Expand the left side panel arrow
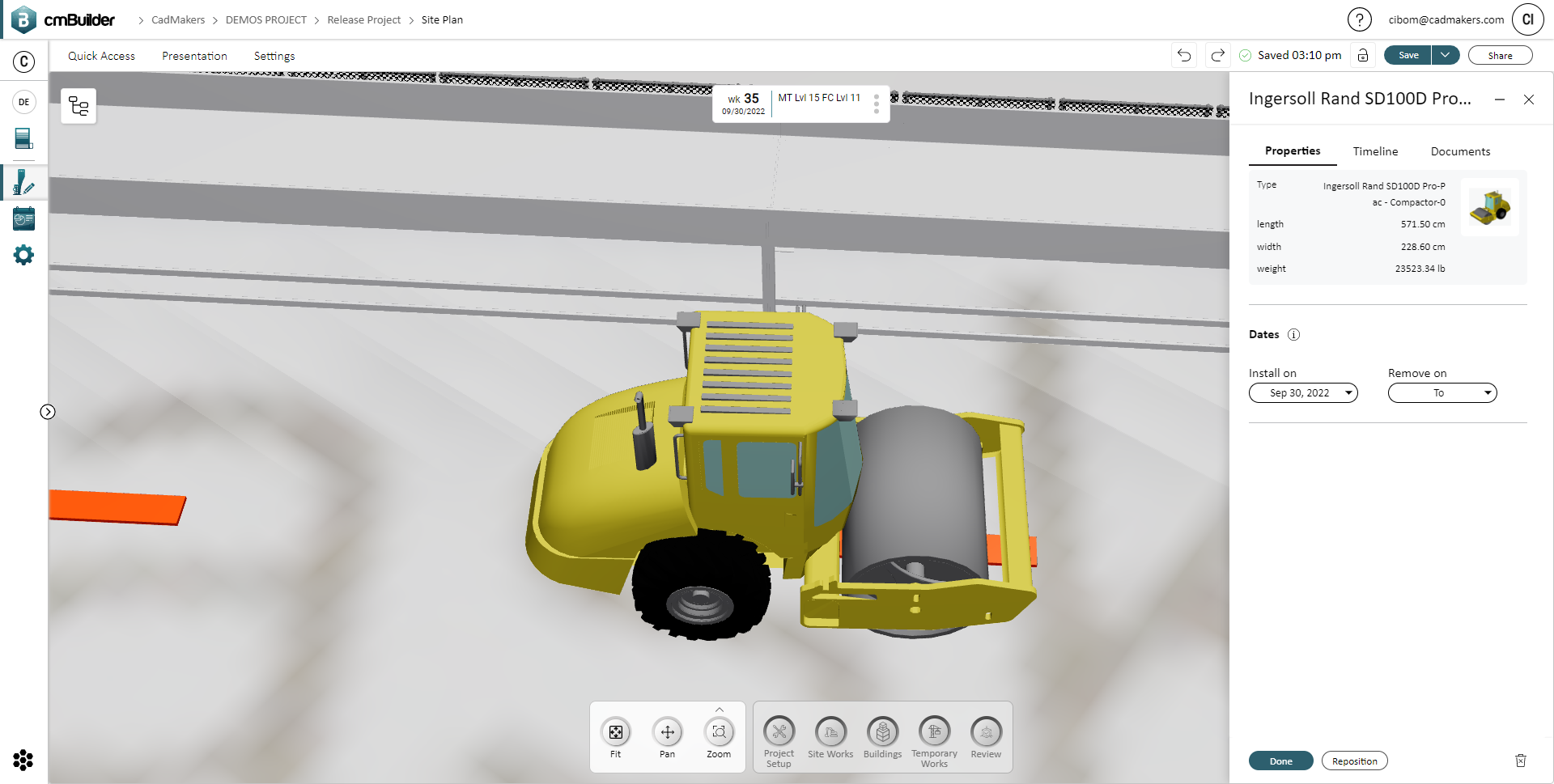 [48, 412]
